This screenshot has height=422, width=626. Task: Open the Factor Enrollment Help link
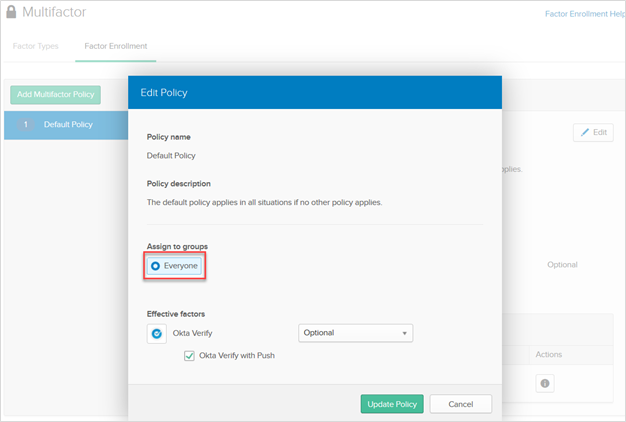coord(585,14)
